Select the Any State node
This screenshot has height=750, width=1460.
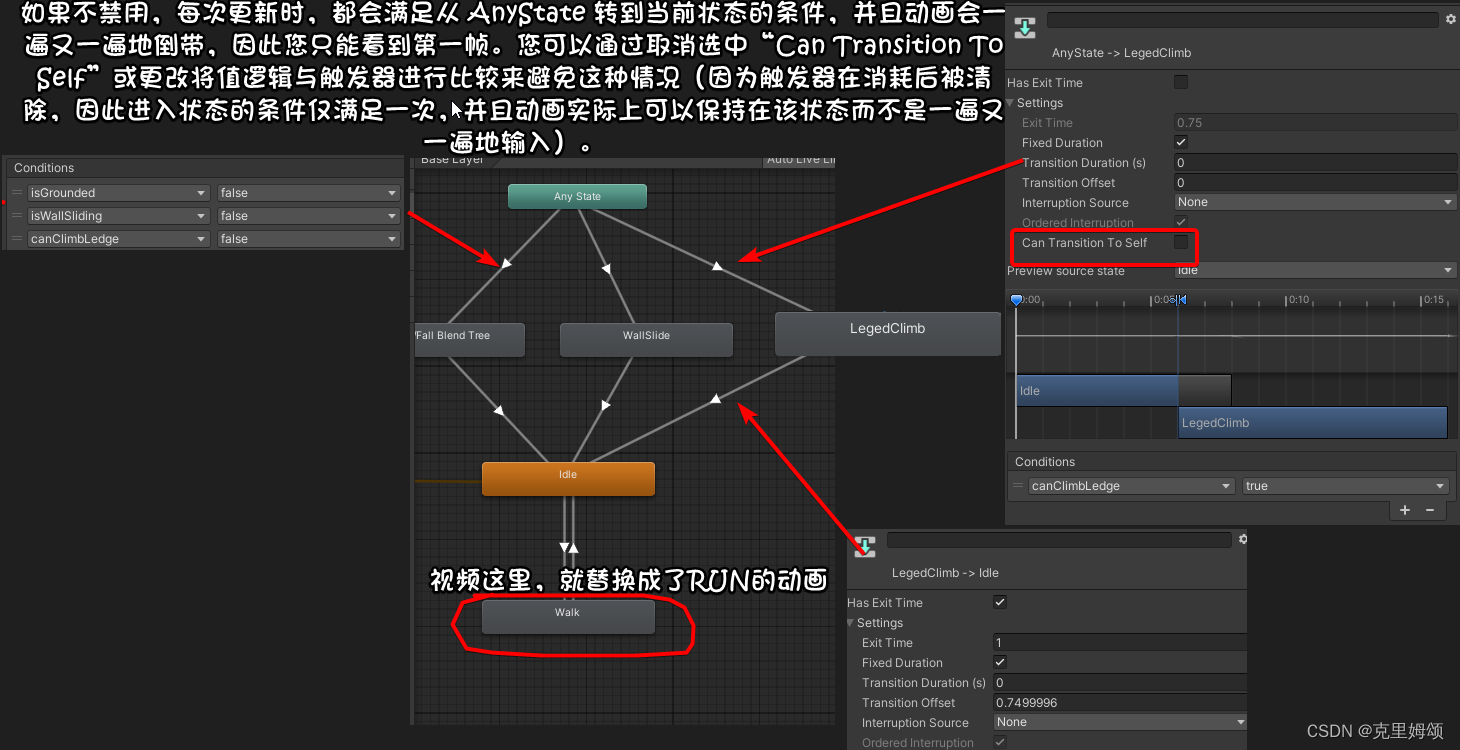pos(577,196)
